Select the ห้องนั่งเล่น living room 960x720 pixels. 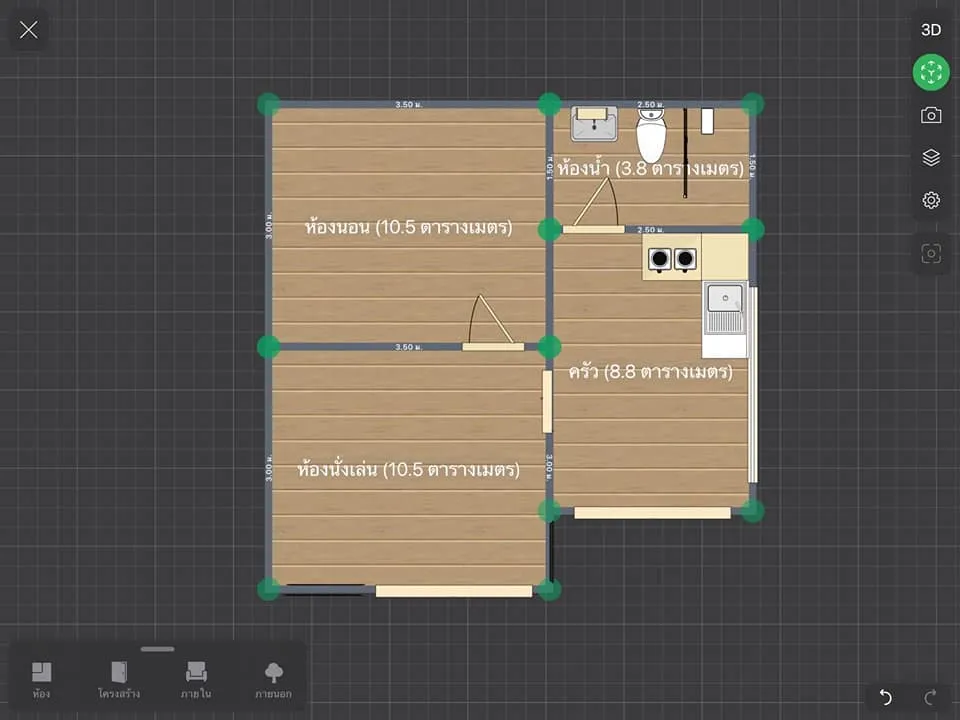408,470
